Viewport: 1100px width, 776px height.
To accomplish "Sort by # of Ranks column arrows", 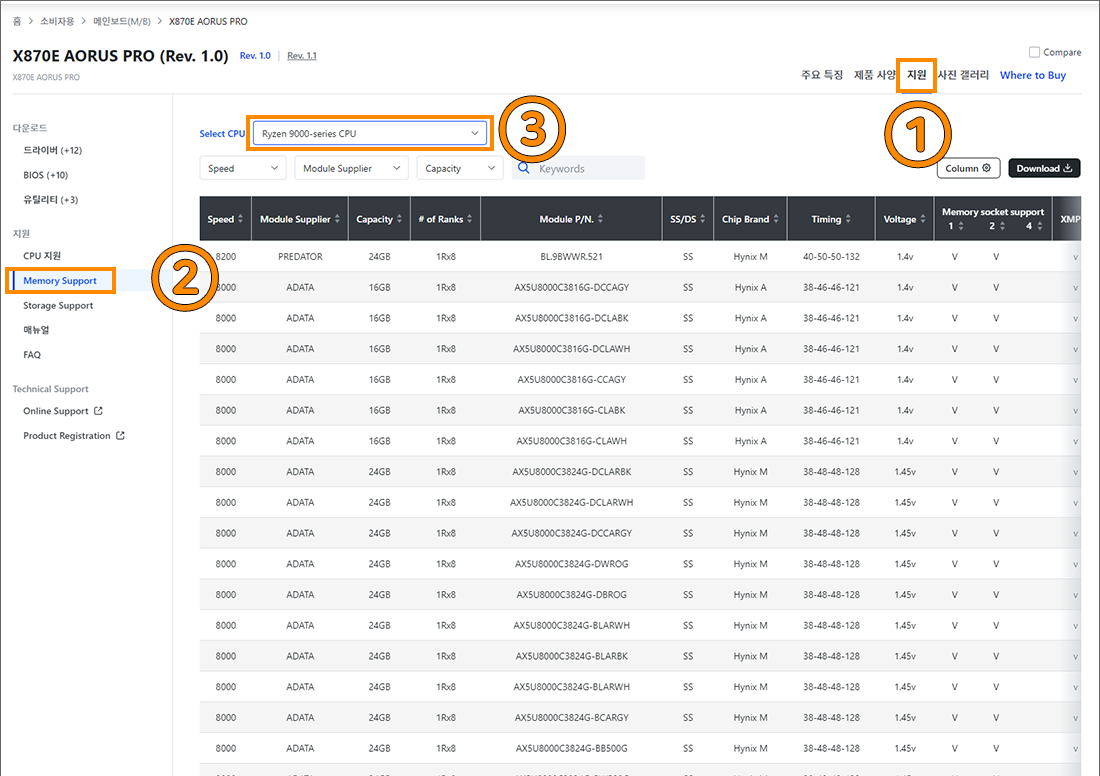I will 469,219.
